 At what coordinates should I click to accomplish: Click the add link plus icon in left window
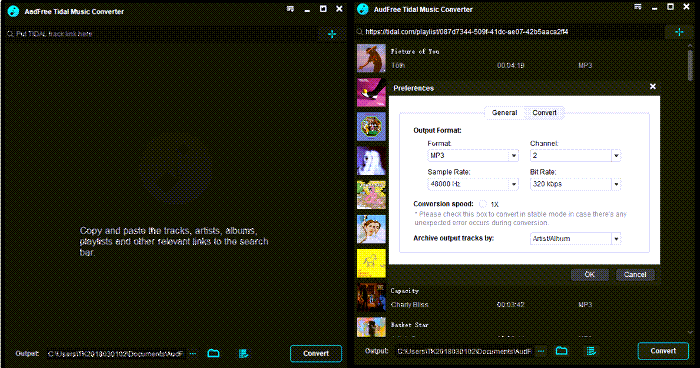click(332, 34)
